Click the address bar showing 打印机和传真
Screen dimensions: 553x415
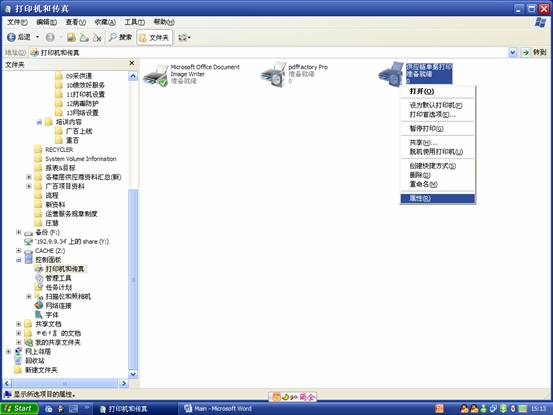pos(268,53)
